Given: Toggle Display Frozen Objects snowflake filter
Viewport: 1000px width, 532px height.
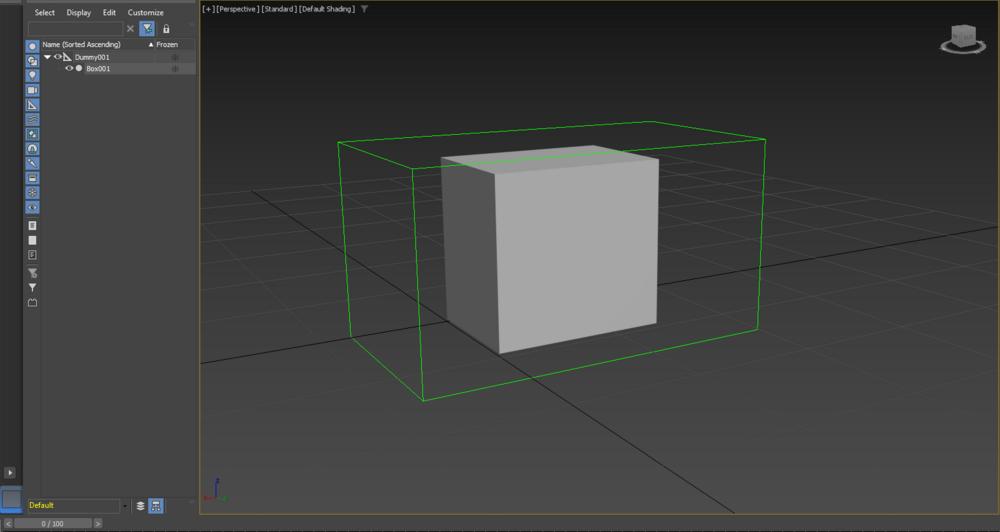Looking at the screenshot, I should click(x=33, y=193).
